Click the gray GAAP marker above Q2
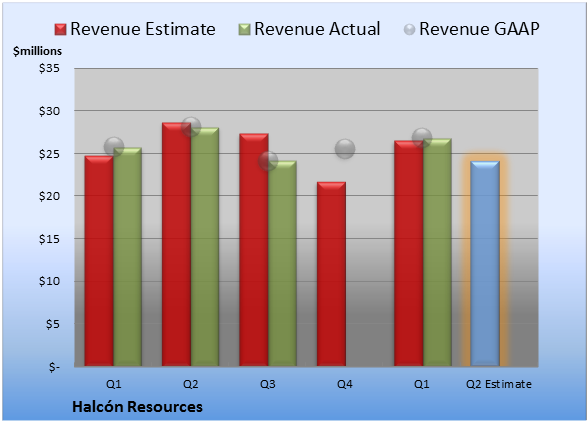Screen dimensions: 588x422 pyautogui.click(x=191, y=127)
